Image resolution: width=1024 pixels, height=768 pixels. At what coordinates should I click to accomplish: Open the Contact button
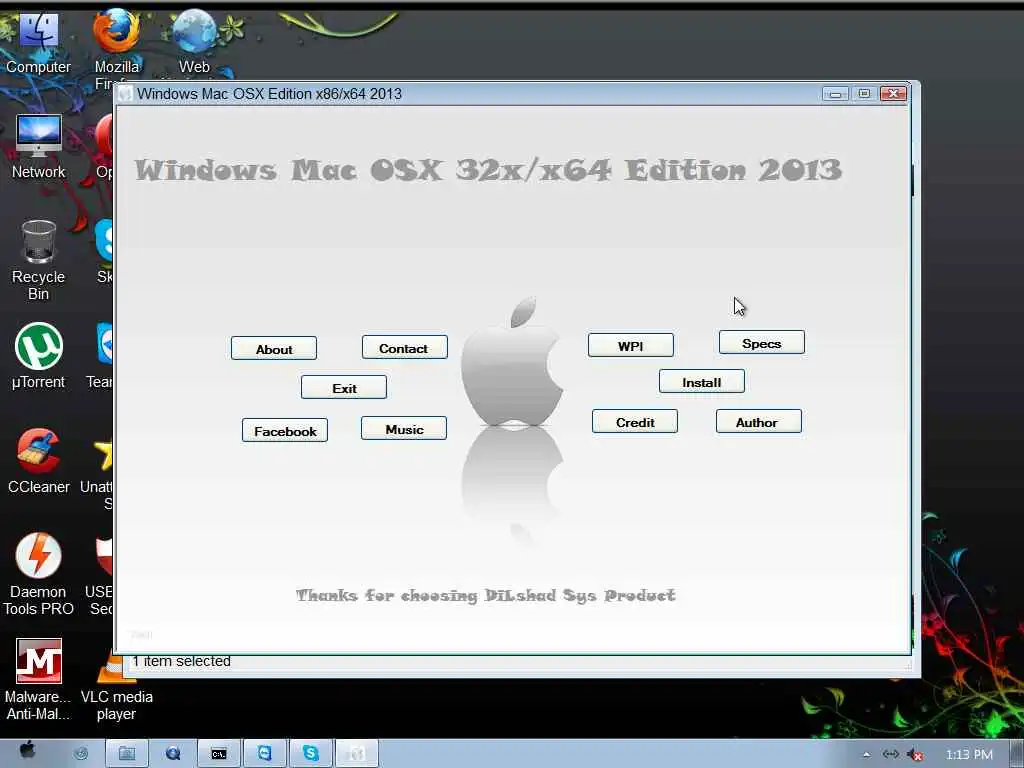404,348
